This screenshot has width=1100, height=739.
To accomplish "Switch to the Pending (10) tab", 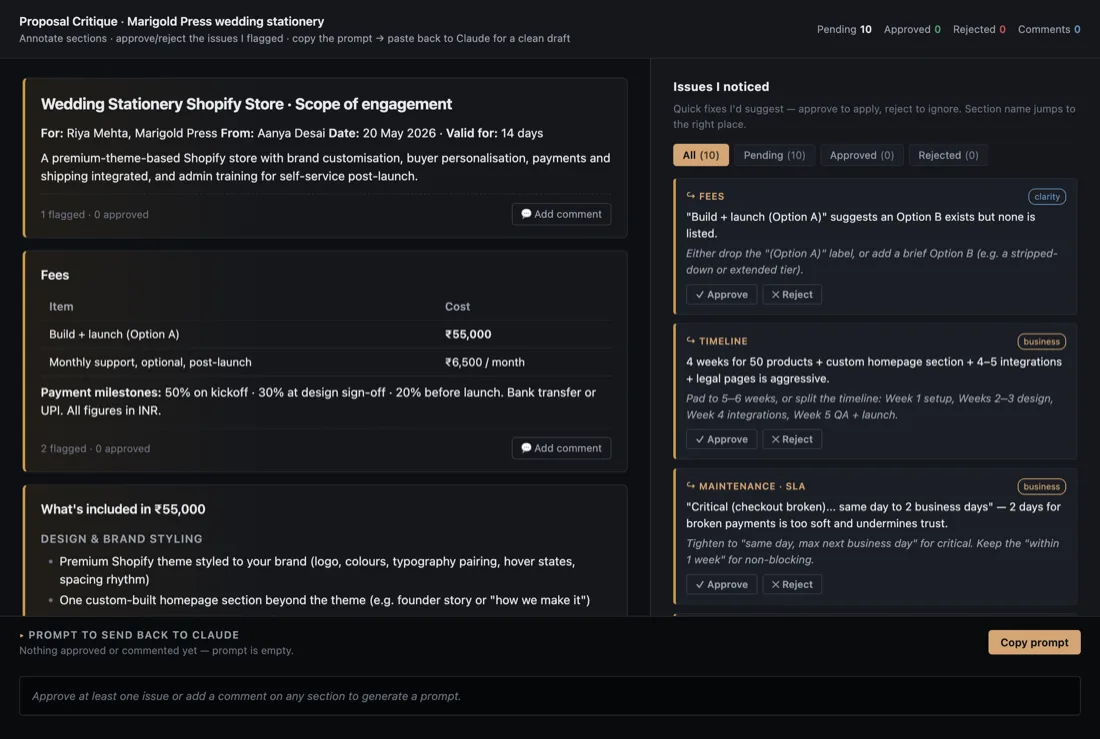I will click(774, 155).
